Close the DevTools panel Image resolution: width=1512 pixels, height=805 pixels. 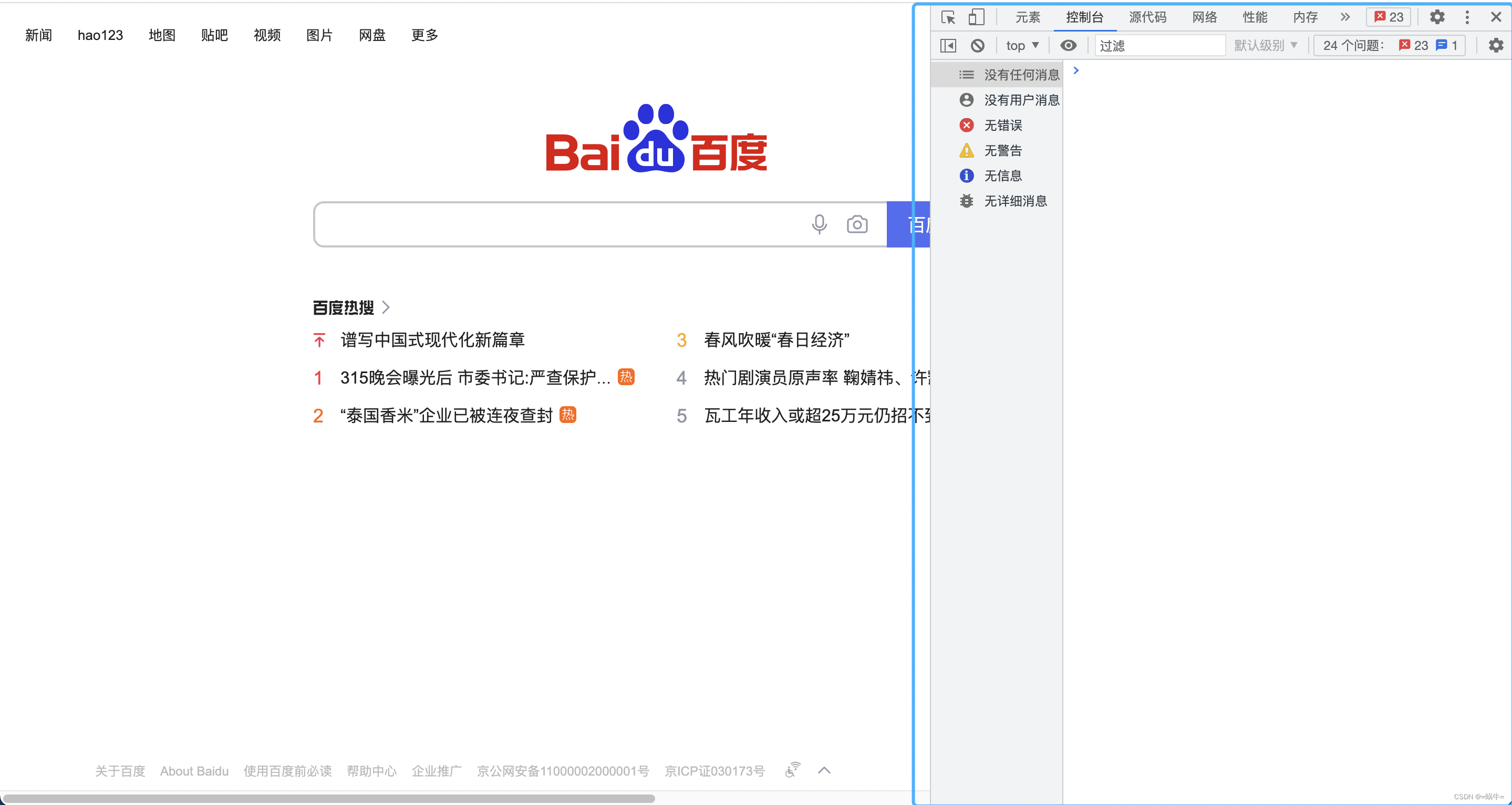click(1496, 17)
